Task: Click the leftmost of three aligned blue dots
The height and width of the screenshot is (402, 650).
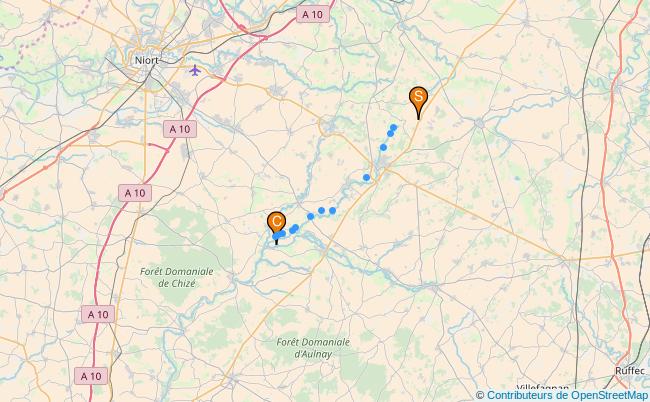Action: 310,216
